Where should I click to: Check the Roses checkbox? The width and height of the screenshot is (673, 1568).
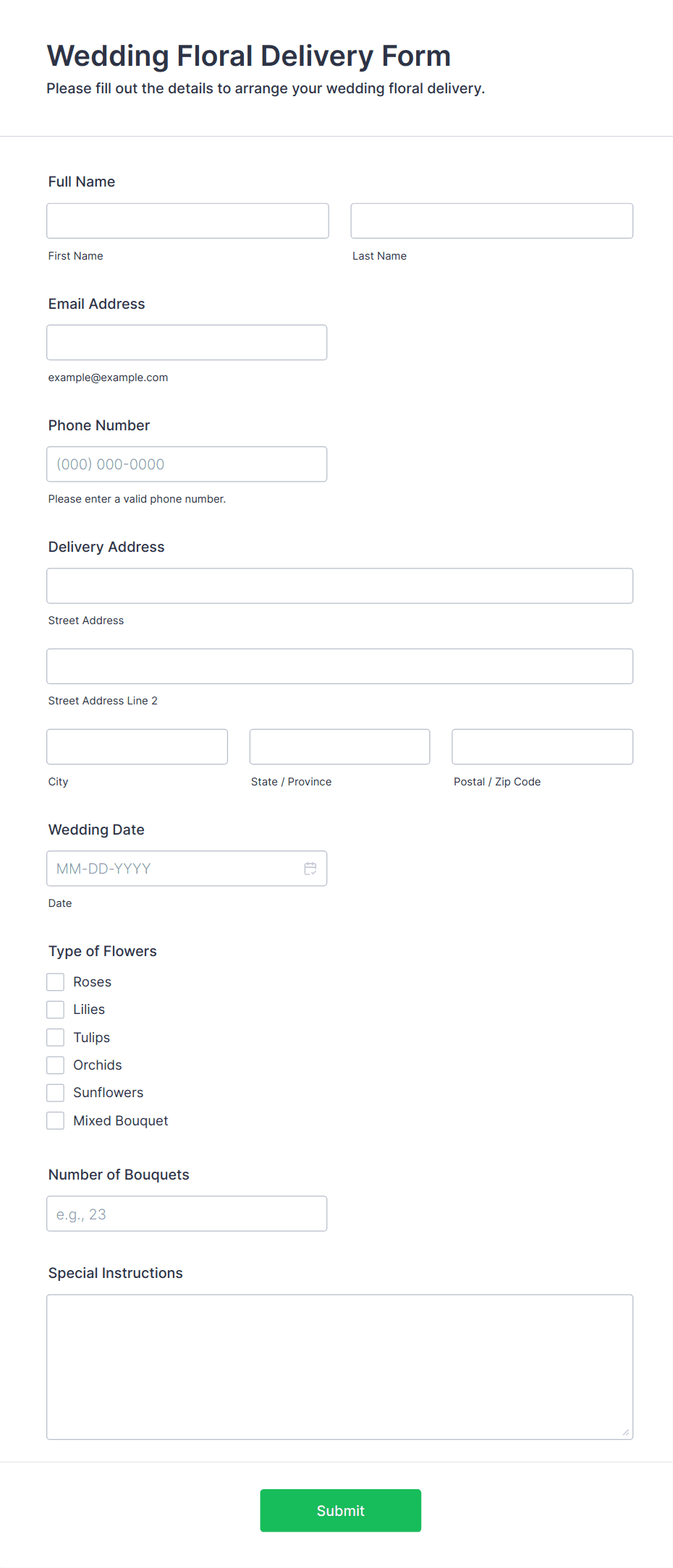(56, 981)
